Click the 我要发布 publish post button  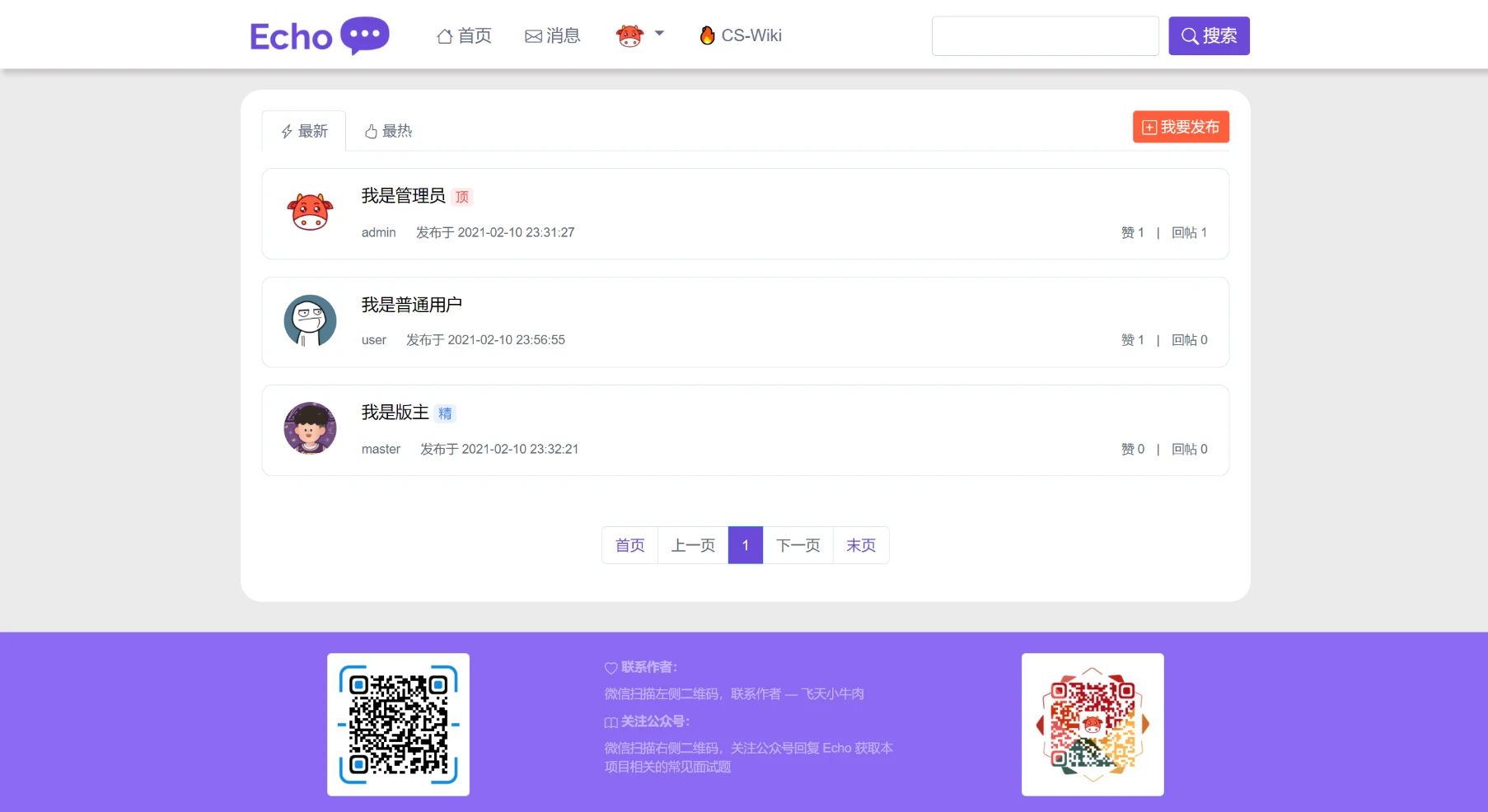[x=1181, y=127]
